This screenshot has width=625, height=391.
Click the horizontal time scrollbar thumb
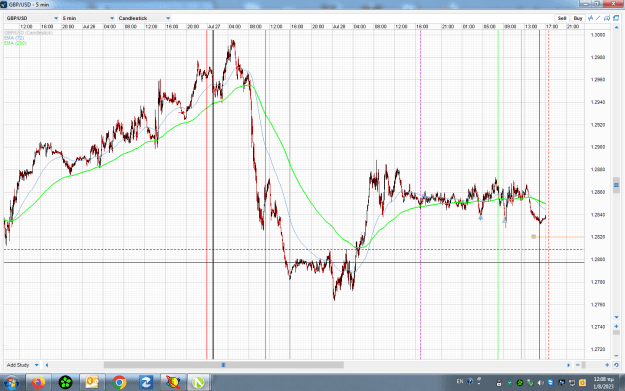pos(224,365)
